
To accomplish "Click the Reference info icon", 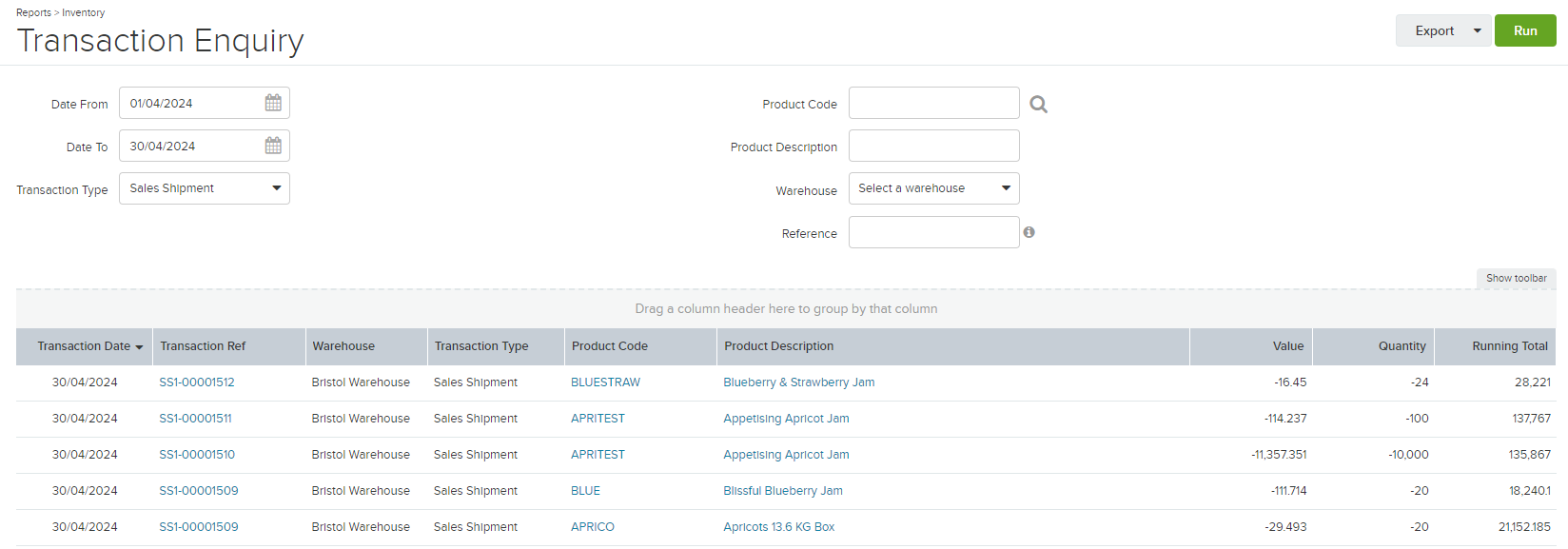I will (1029, 232).
